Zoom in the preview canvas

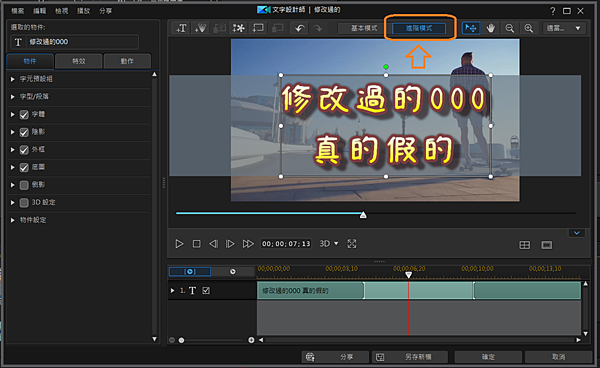[528, 28]
